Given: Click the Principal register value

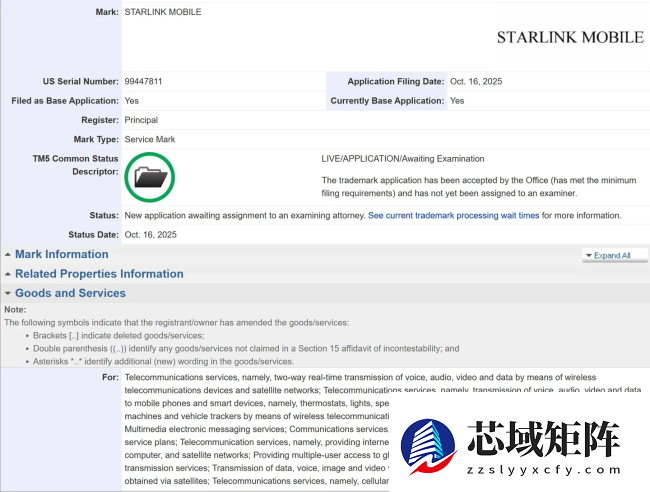Looking at the screenshot, I should tap(141, 120).
